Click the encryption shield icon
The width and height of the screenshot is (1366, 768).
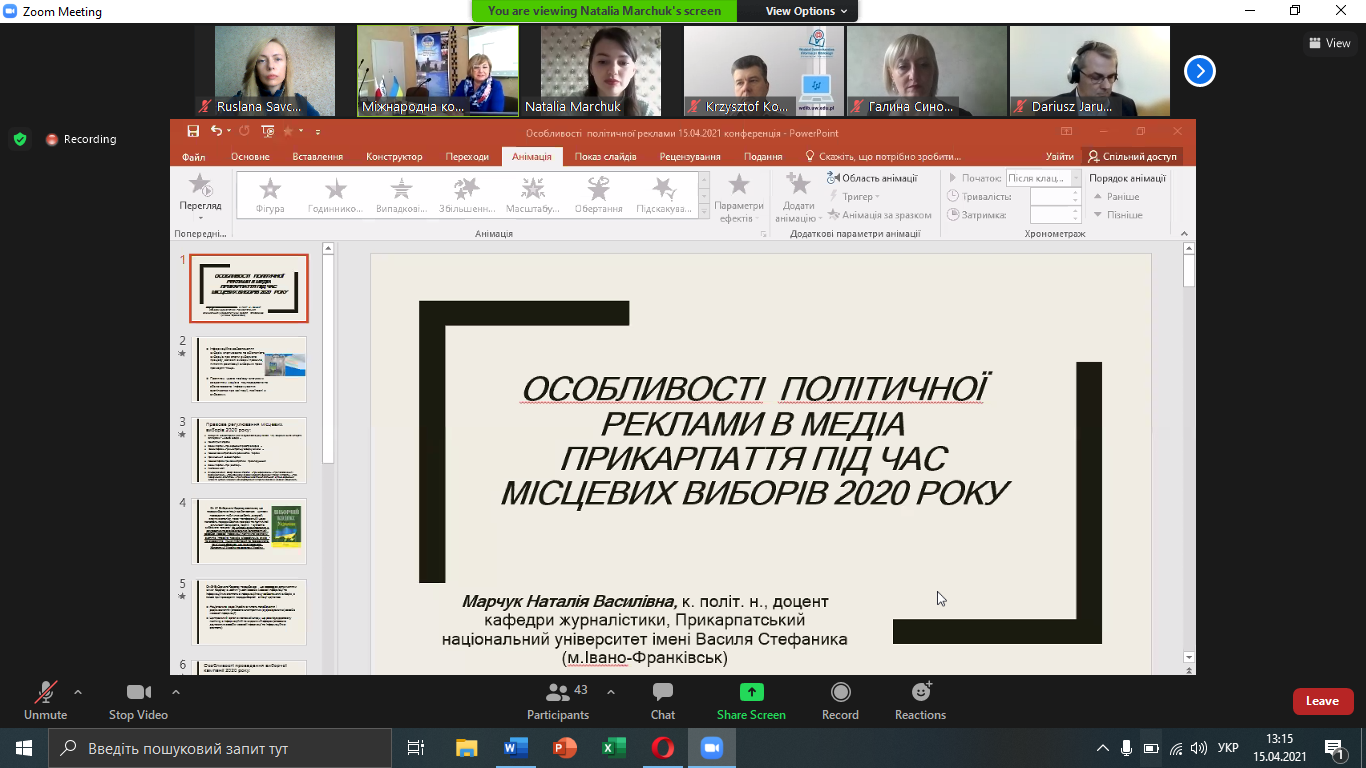(x=20, y=139)
